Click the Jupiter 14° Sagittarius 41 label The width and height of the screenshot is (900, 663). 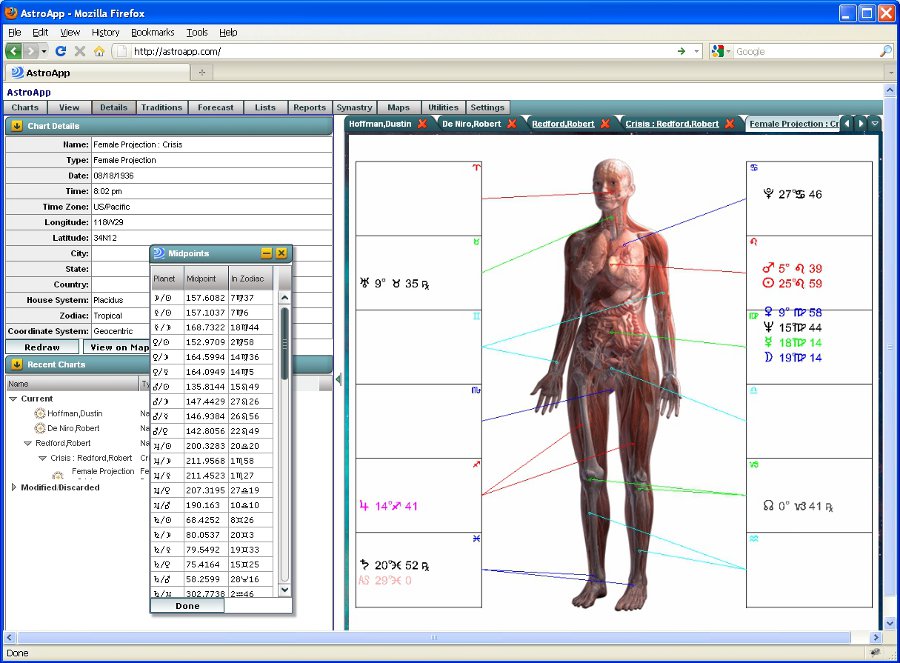389,506
